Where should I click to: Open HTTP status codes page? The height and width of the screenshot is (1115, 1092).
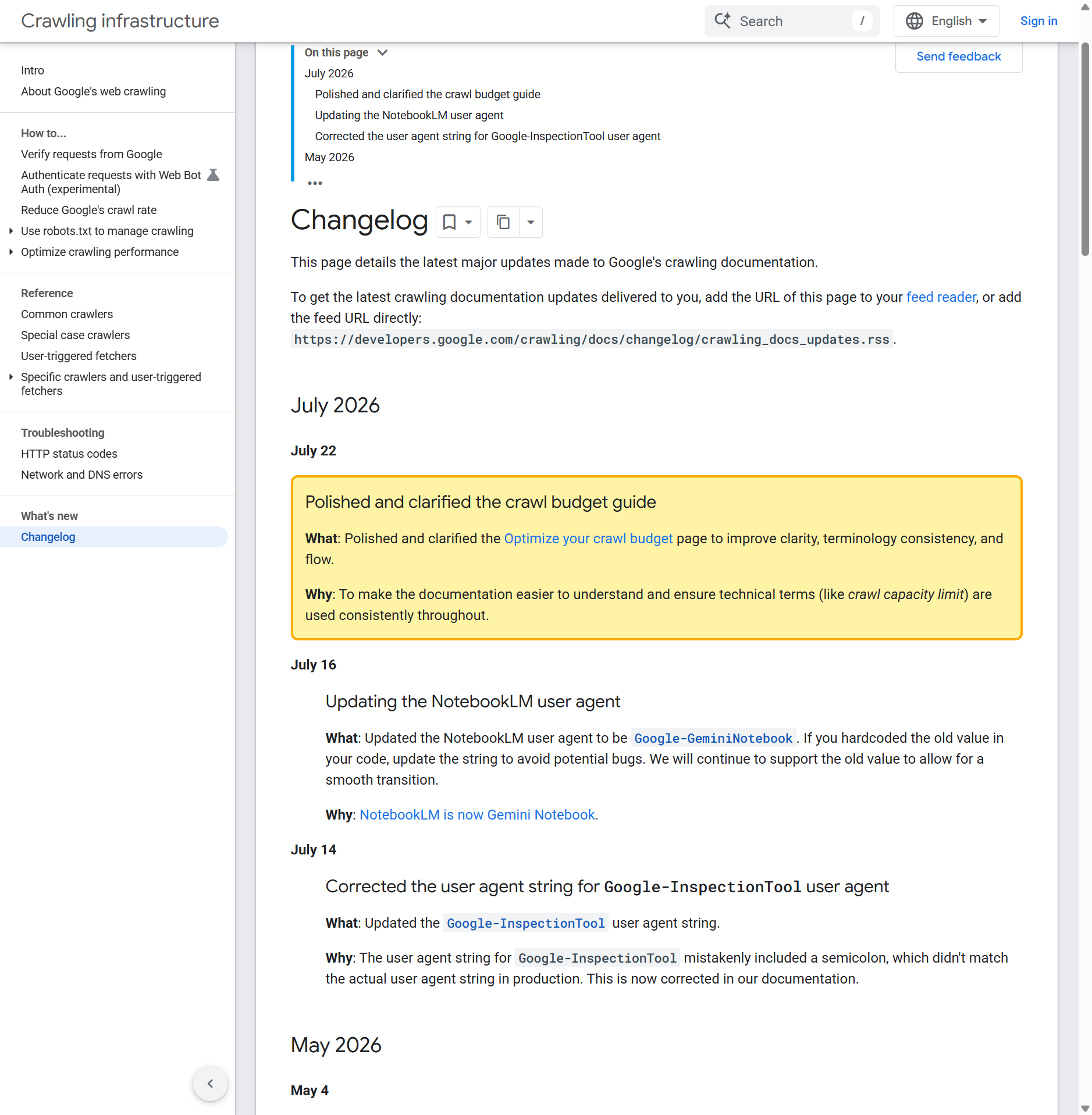pyautogui.click(x=69, y=454)
